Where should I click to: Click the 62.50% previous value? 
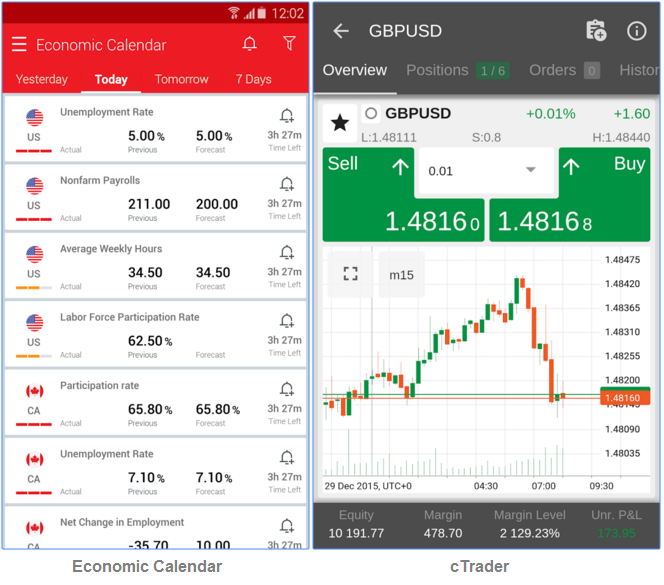150,341
